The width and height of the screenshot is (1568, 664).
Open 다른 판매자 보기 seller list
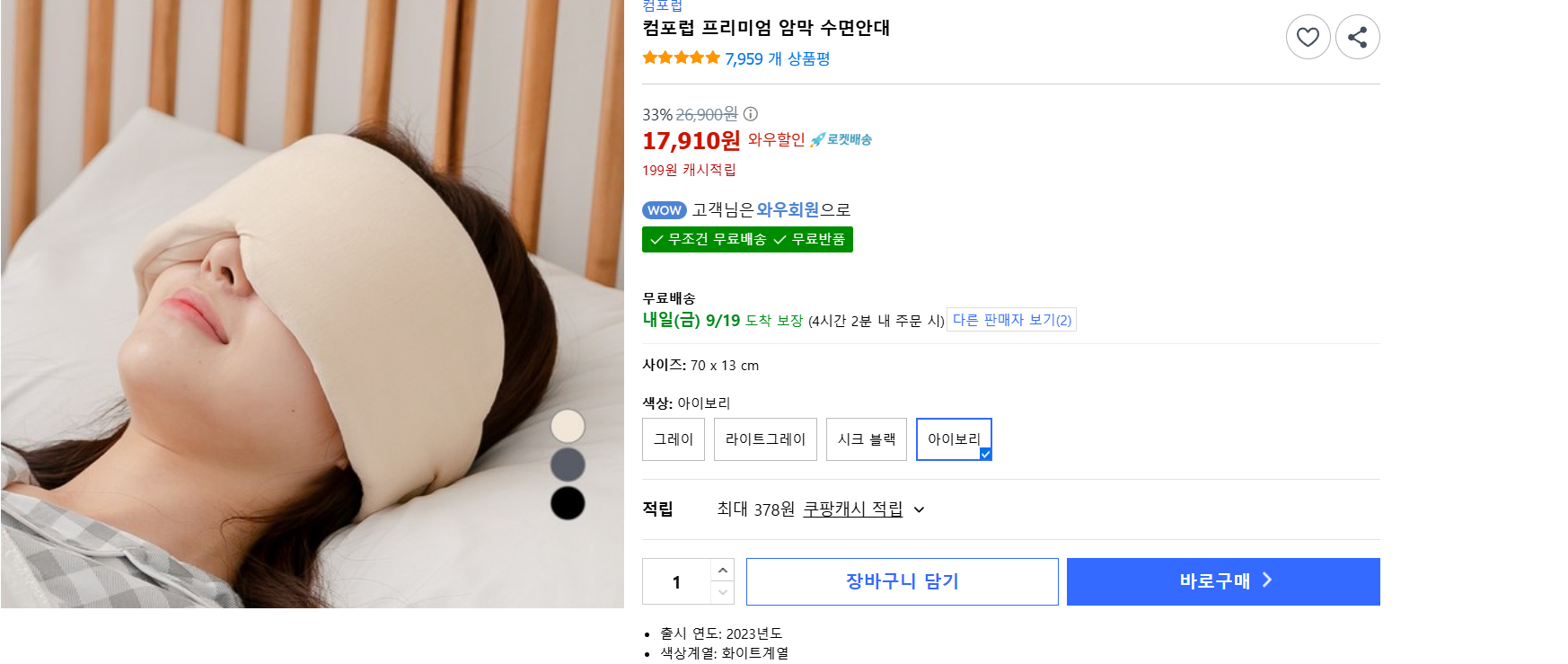[x=1011, y=320]
